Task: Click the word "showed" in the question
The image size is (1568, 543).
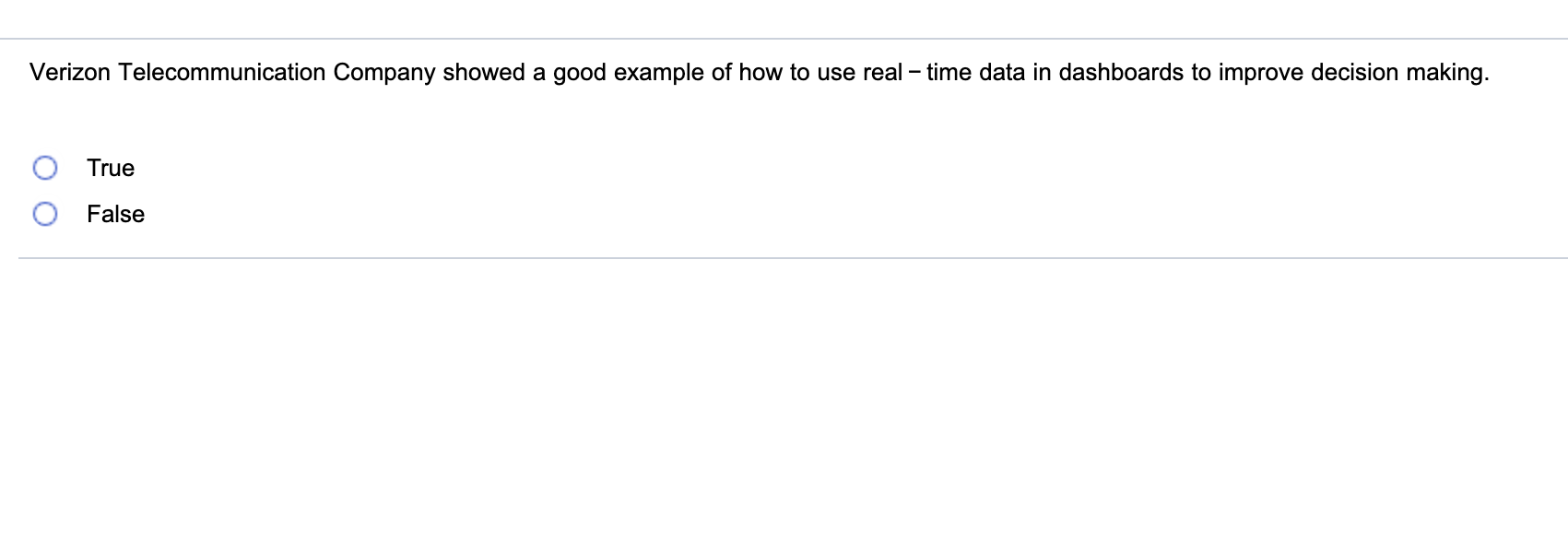Action: pyautogui.click(x=483, y=73)
